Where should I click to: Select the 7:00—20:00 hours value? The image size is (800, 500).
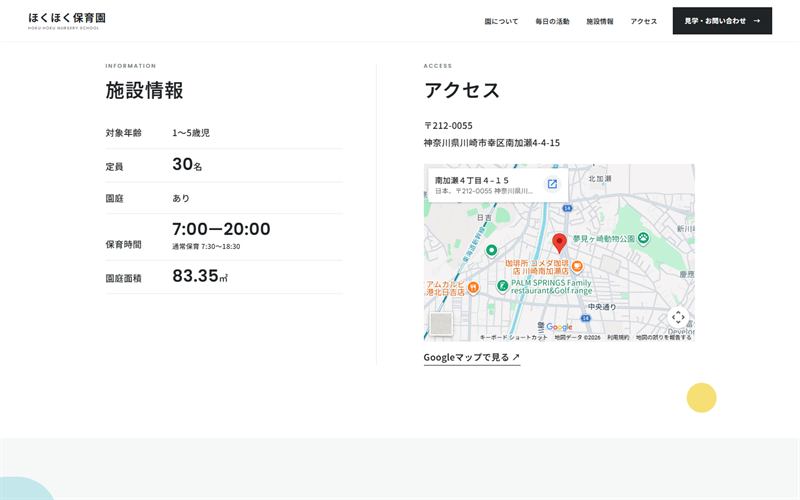[221, 229]
